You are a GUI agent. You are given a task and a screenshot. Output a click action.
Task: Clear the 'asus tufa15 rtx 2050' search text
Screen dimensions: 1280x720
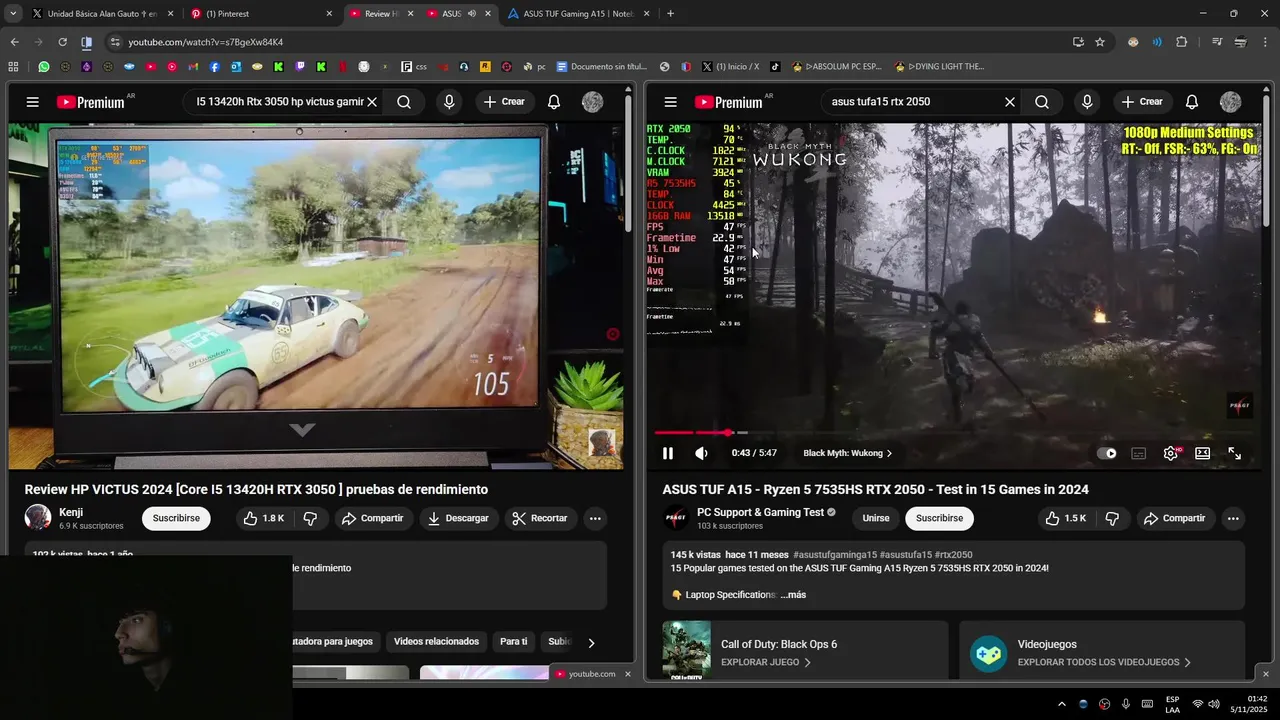tap(1010, 102)
